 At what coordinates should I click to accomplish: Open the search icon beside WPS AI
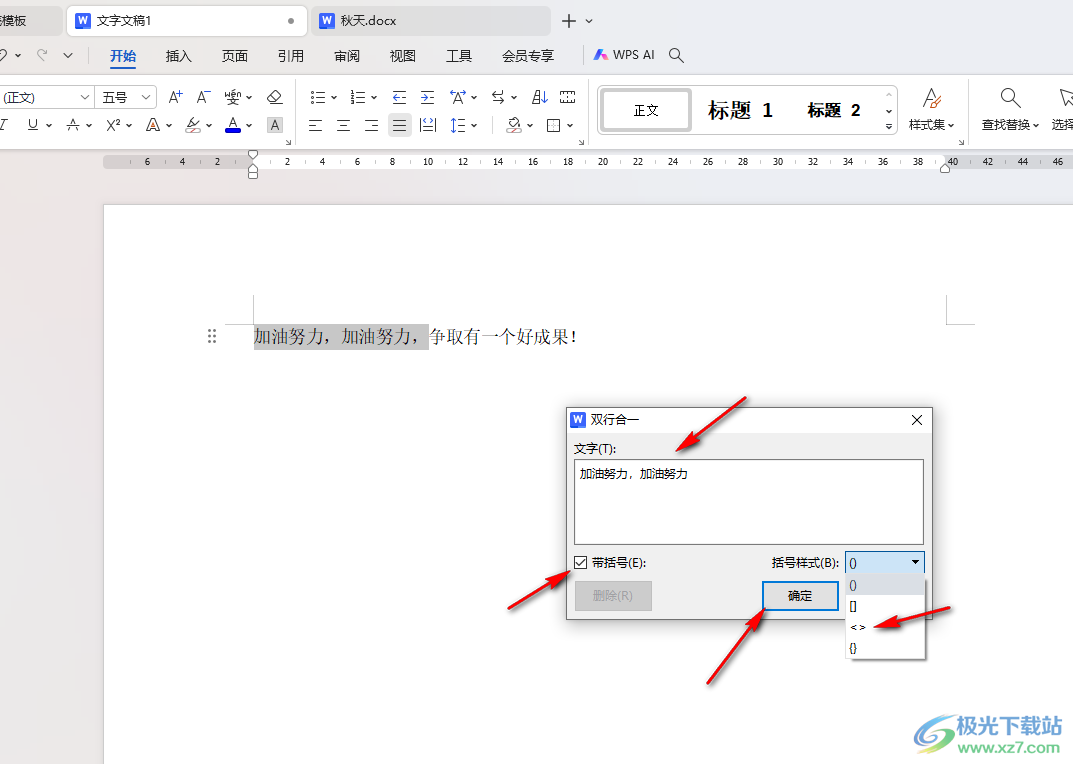[x=676, y=56]
